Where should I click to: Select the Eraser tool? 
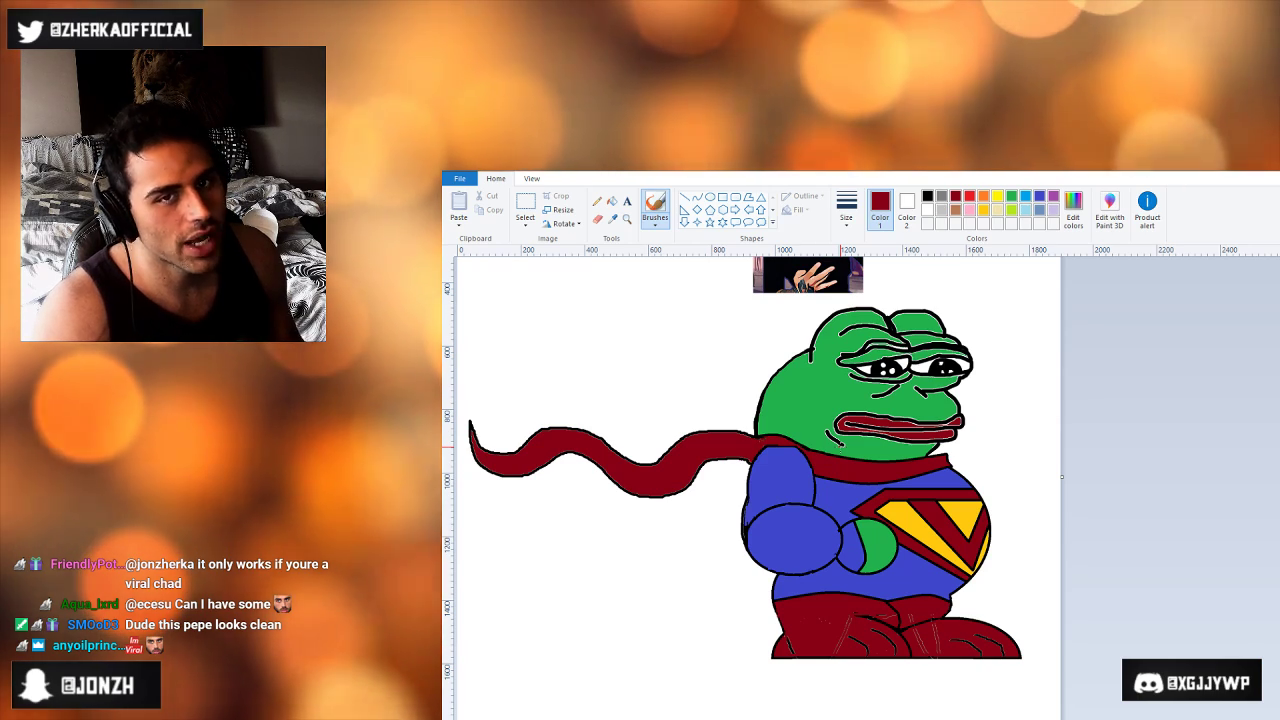click(x=597, y=219)
